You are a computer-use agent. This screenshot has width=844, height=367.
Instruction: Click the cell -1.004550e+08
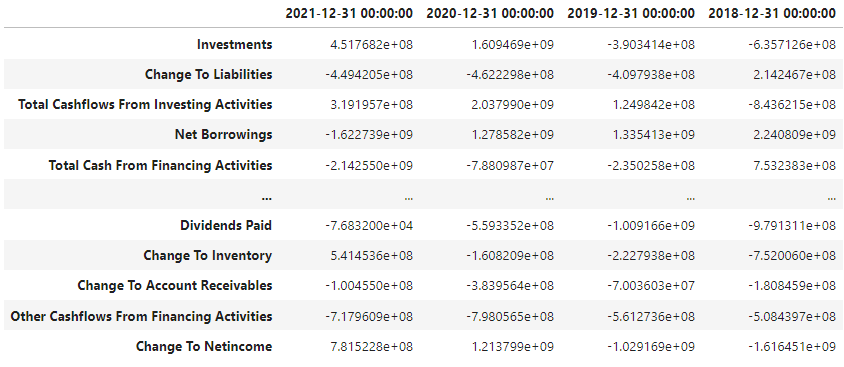coord(369,285)
